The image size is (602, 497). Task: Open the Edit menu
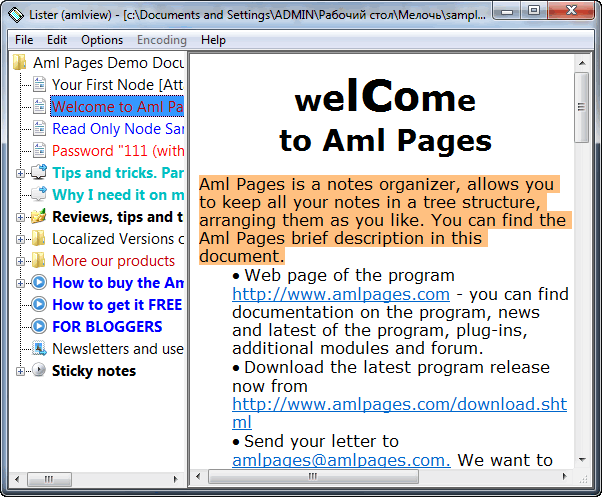57,40
